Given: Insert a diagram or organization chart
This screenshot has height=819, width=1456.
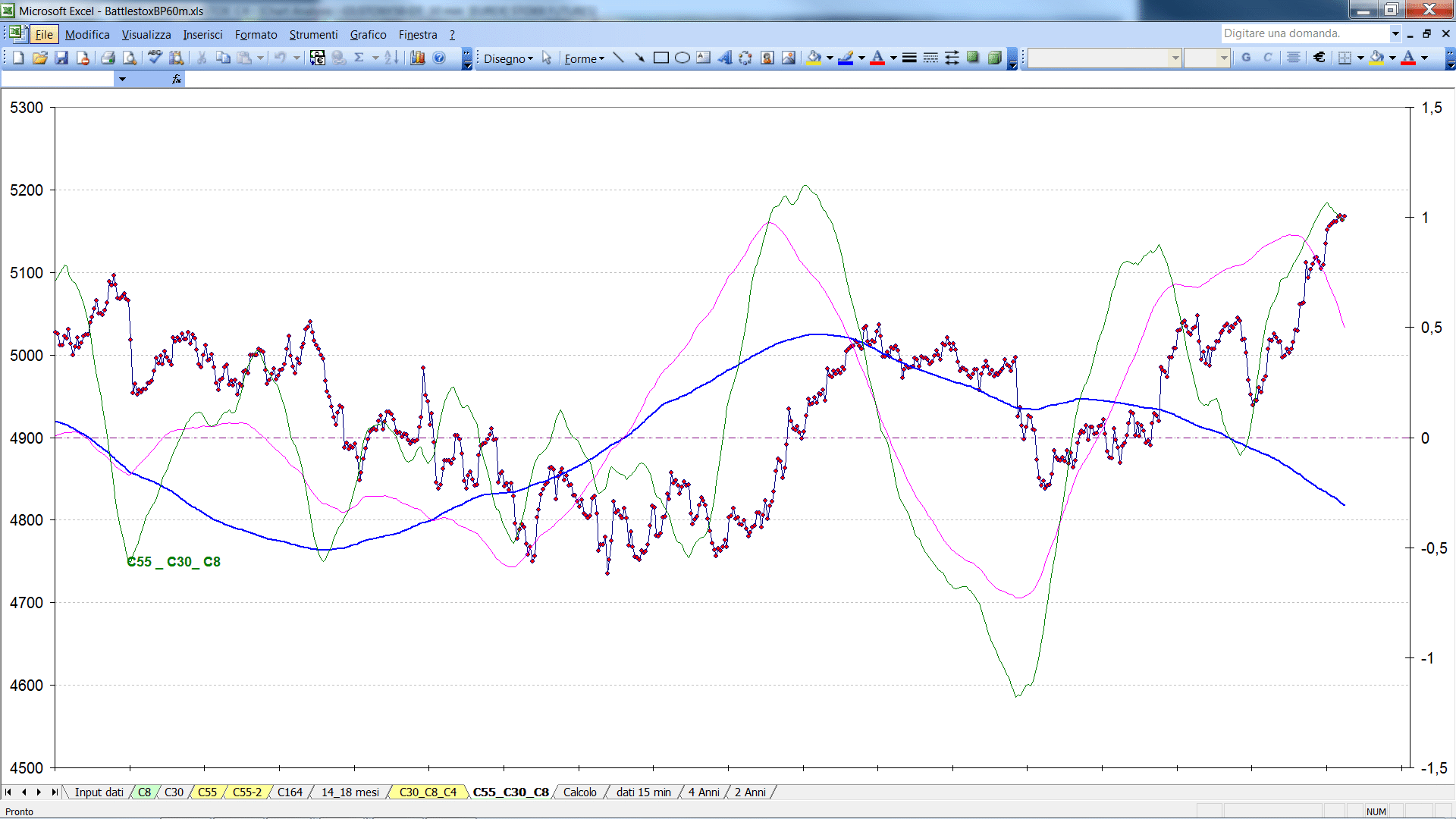Looking at the screenshot, I should [745, 58].
